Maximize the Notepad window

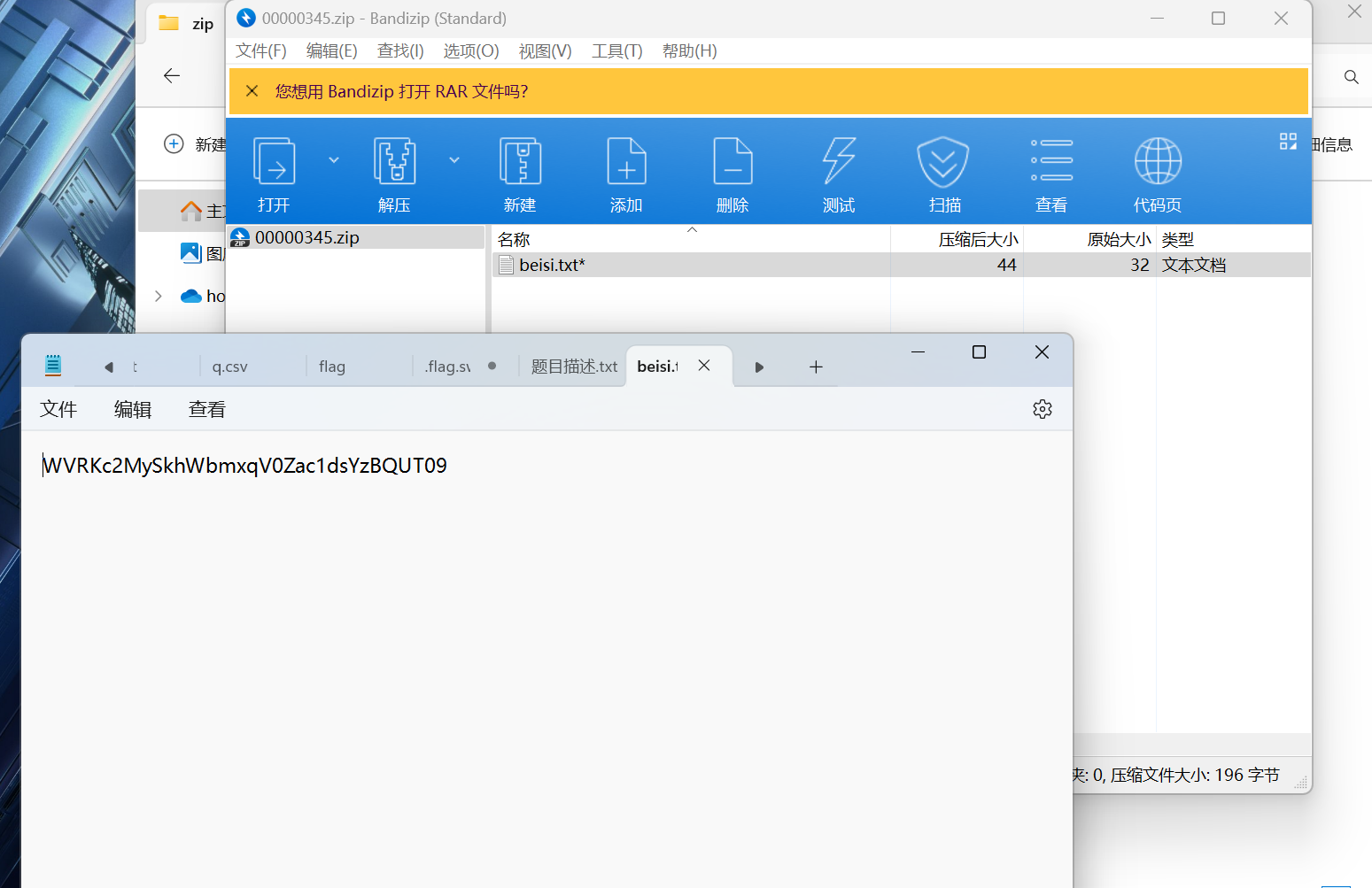[979, 352]
